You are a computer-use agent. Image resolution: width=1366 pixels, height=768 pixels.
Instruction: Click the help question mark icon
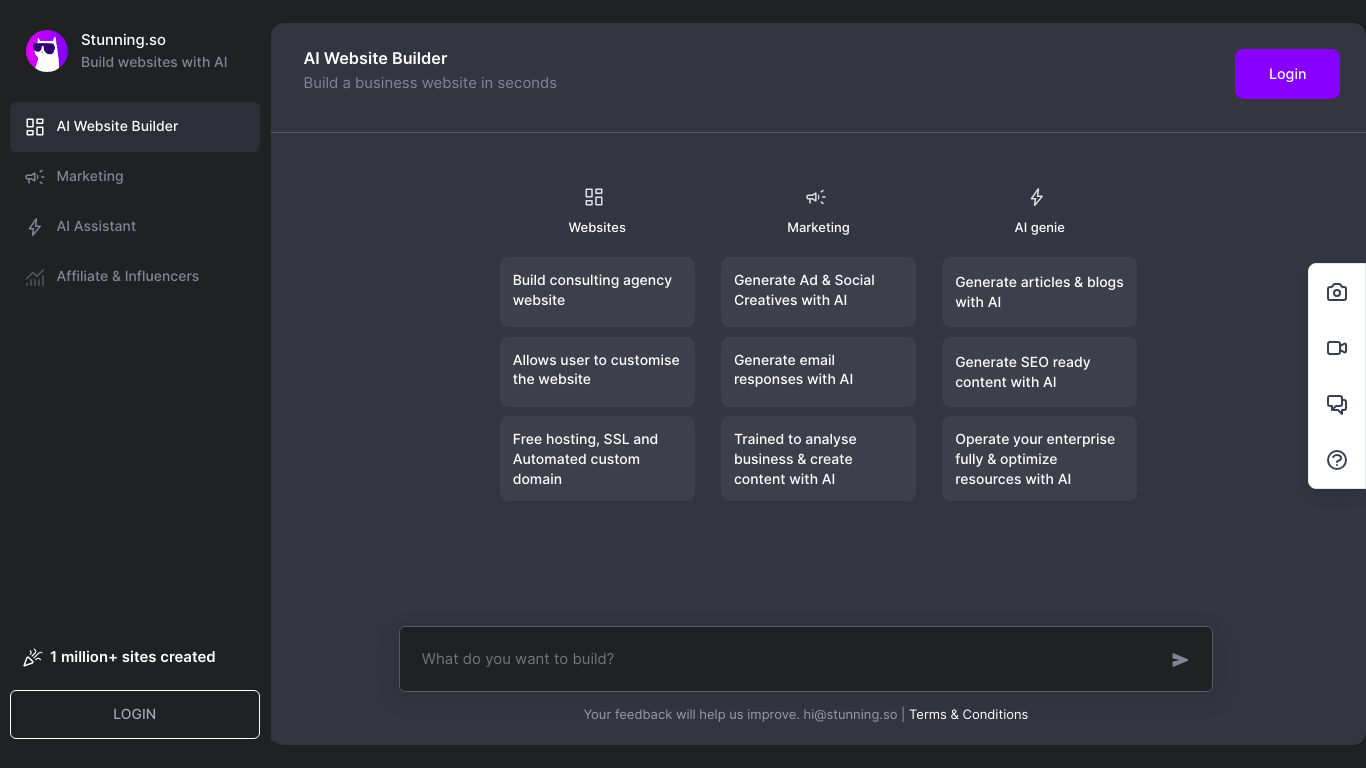tap(1336, 460)
